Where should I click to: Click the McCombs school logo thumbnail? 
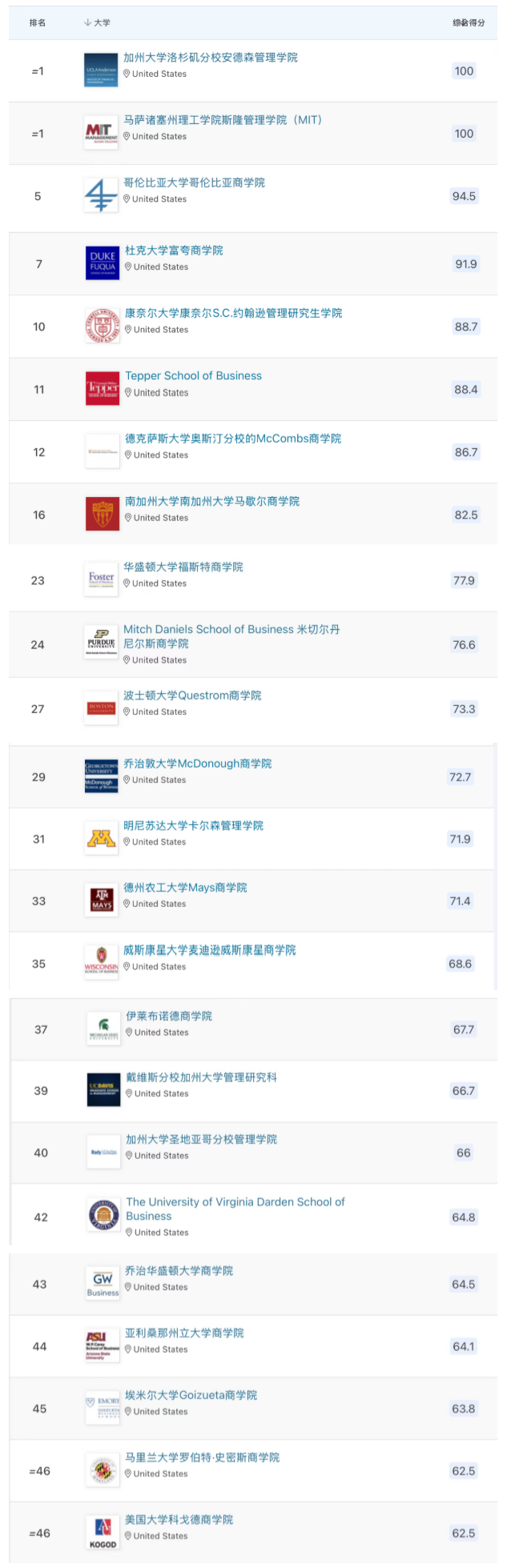103,451
